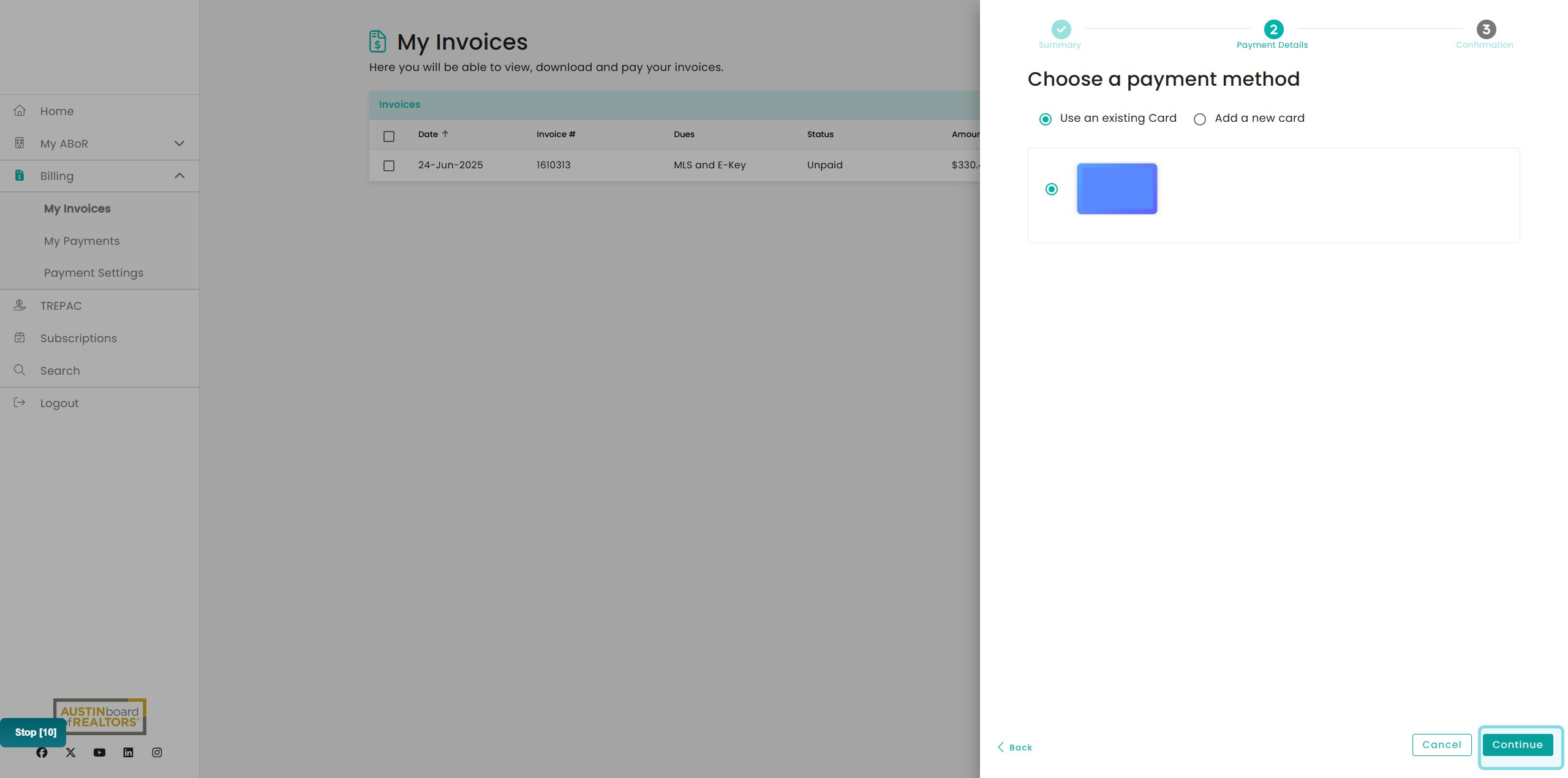Viewport: 1568px width, 778px height.
Task: Collapse the Billing section chevron
Action: click(x=179, y=176)
